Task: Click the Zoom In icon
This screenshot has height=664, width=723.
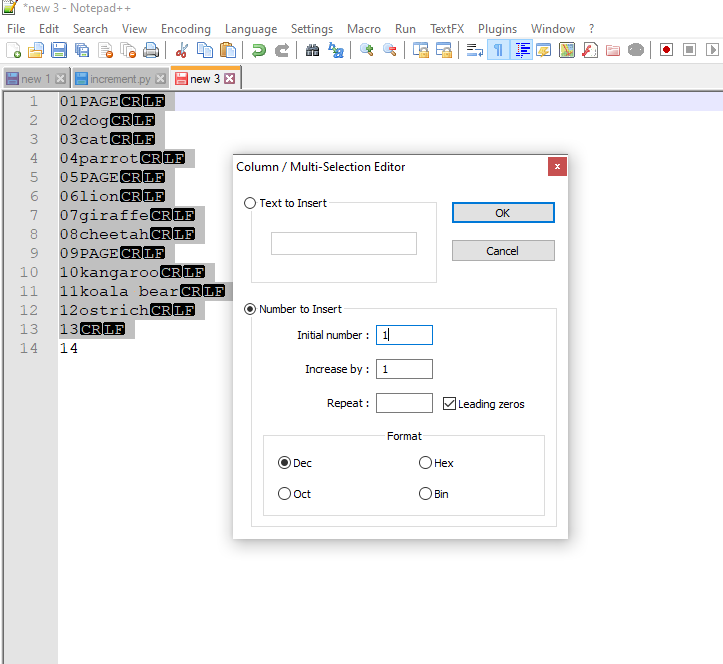Action: tap(367, 50)
